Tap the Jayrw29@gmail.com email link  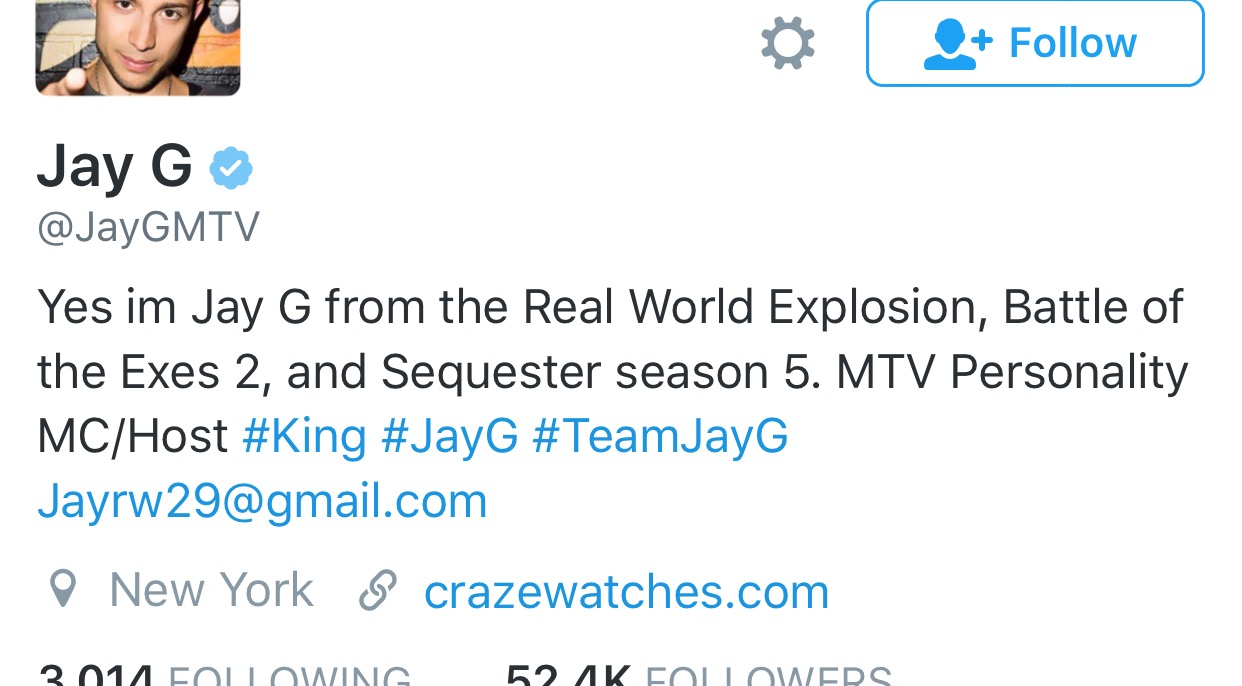pyautogui.click(x=262, y=501)
